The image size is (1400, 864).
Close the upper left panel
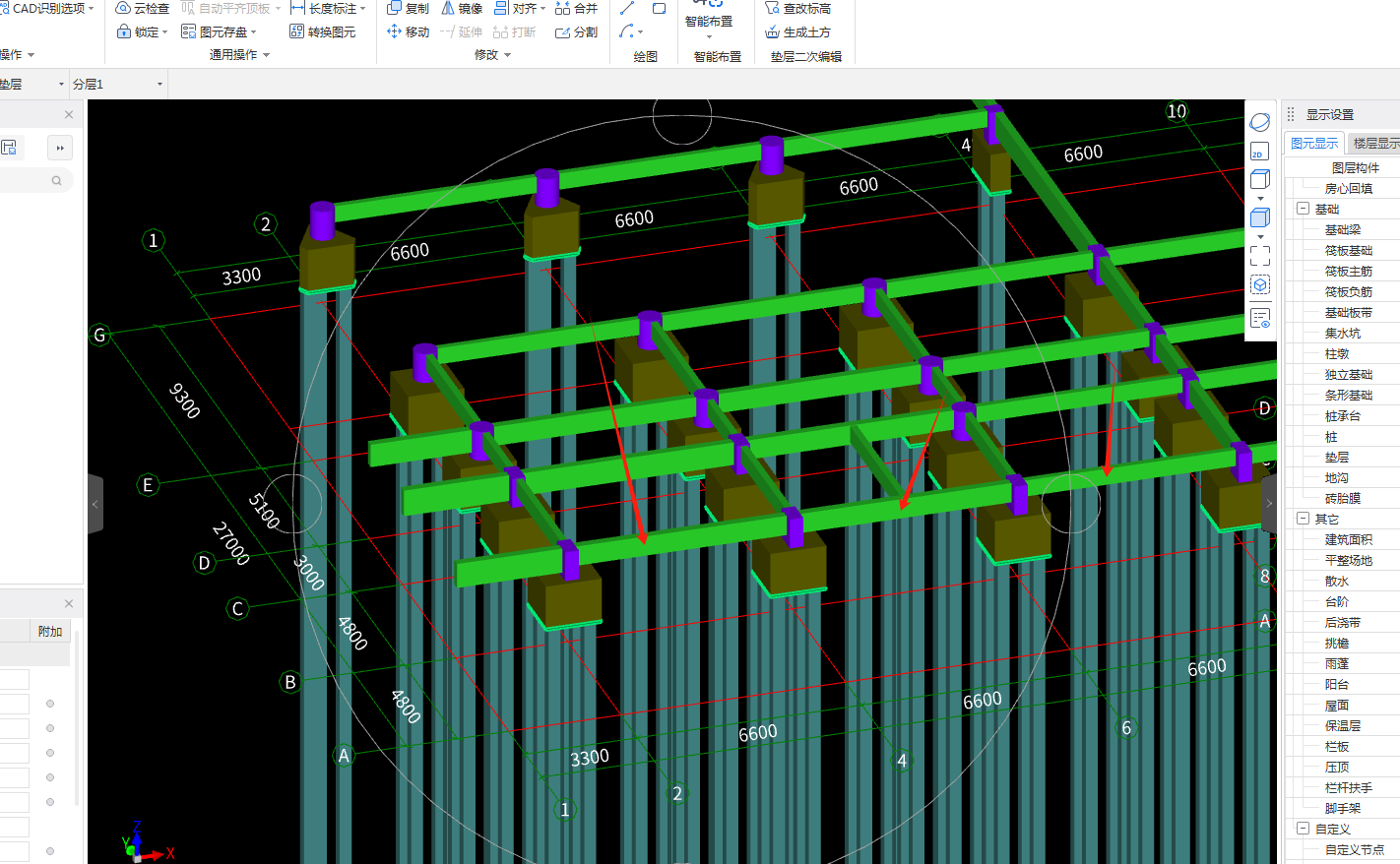pos(69,114)
